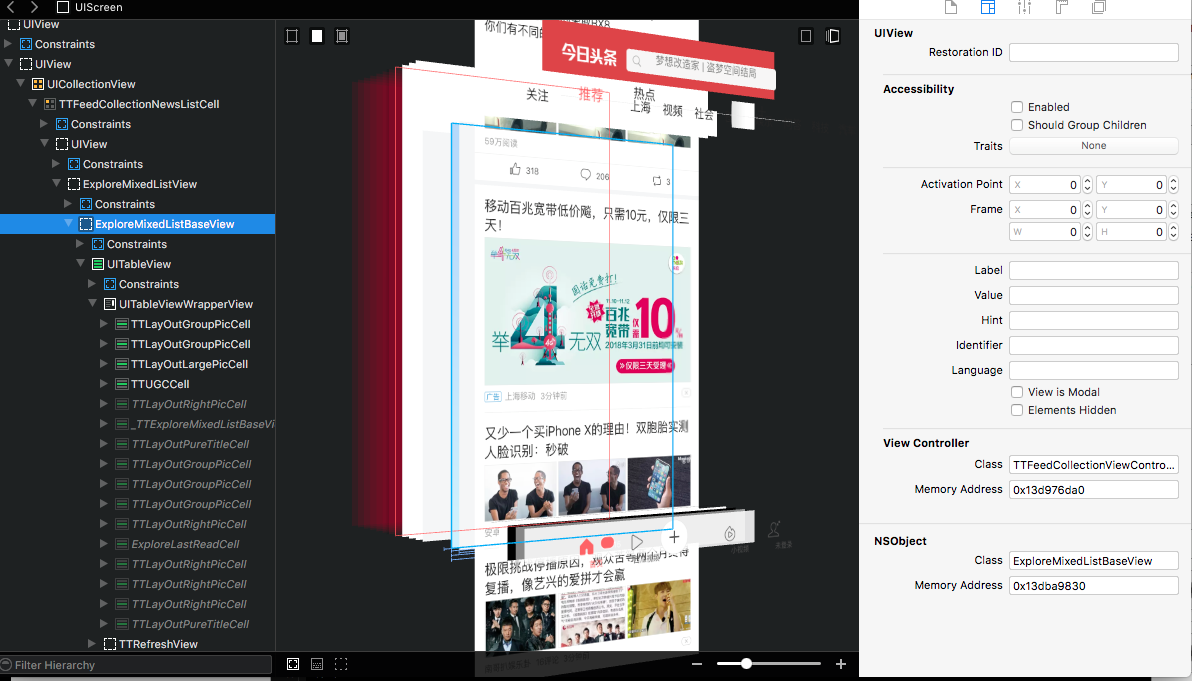1192x681 pixels.
Task: Enable the Accessibility Enabled checkbox
Action: point(1016,107)
